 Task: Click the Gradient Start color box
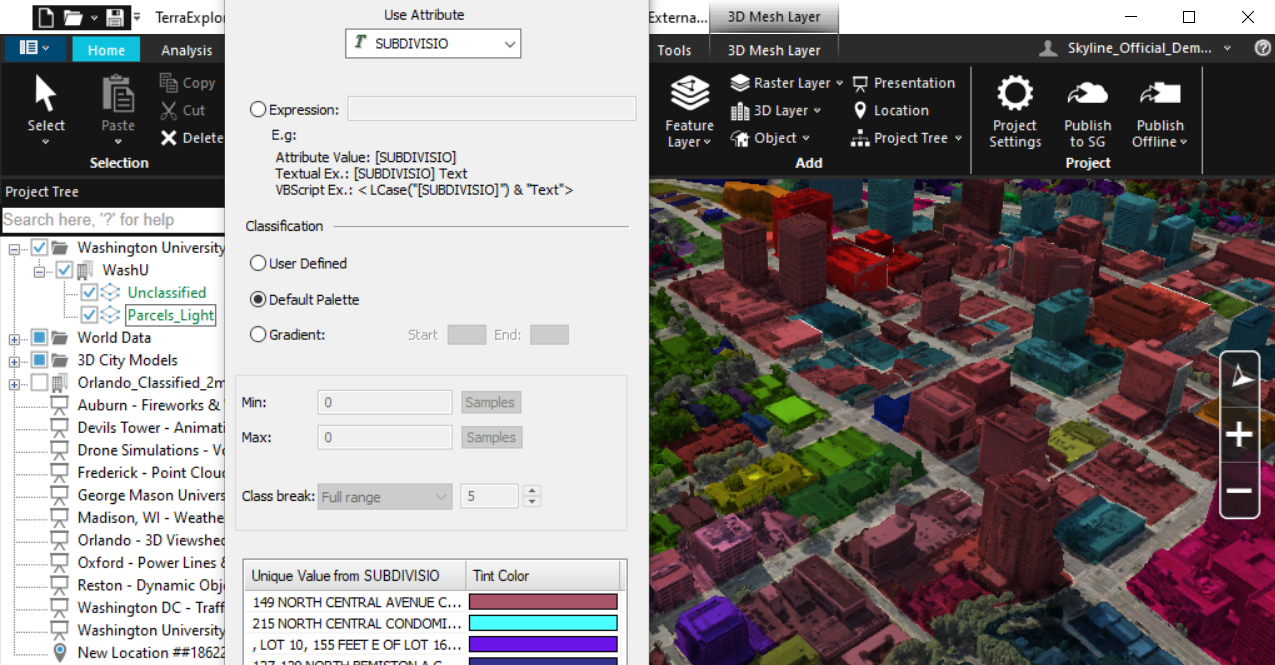tap(467, 335)
